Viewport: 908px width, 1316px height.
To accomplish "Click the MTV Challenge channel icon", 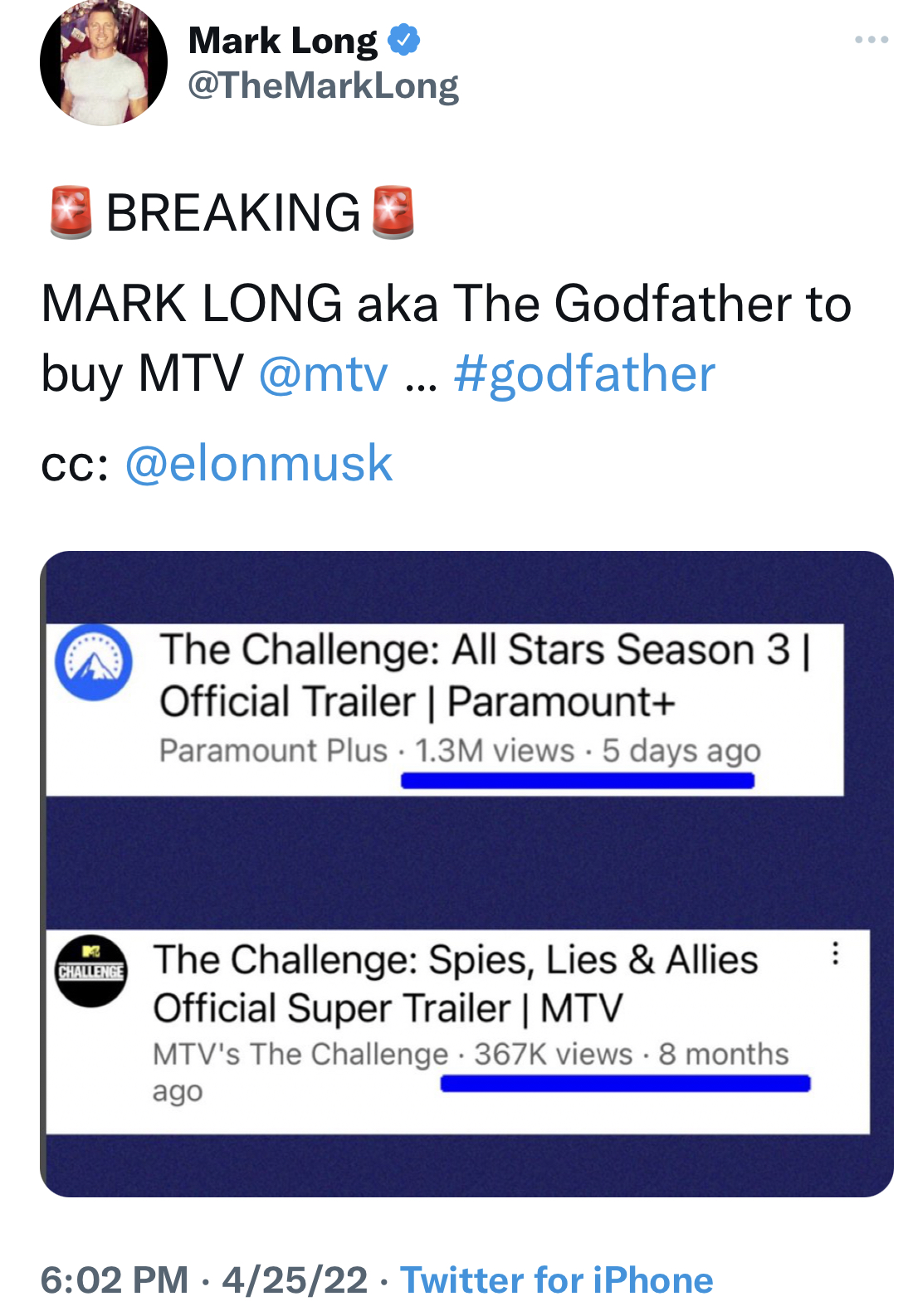I will tap(91, 971).
